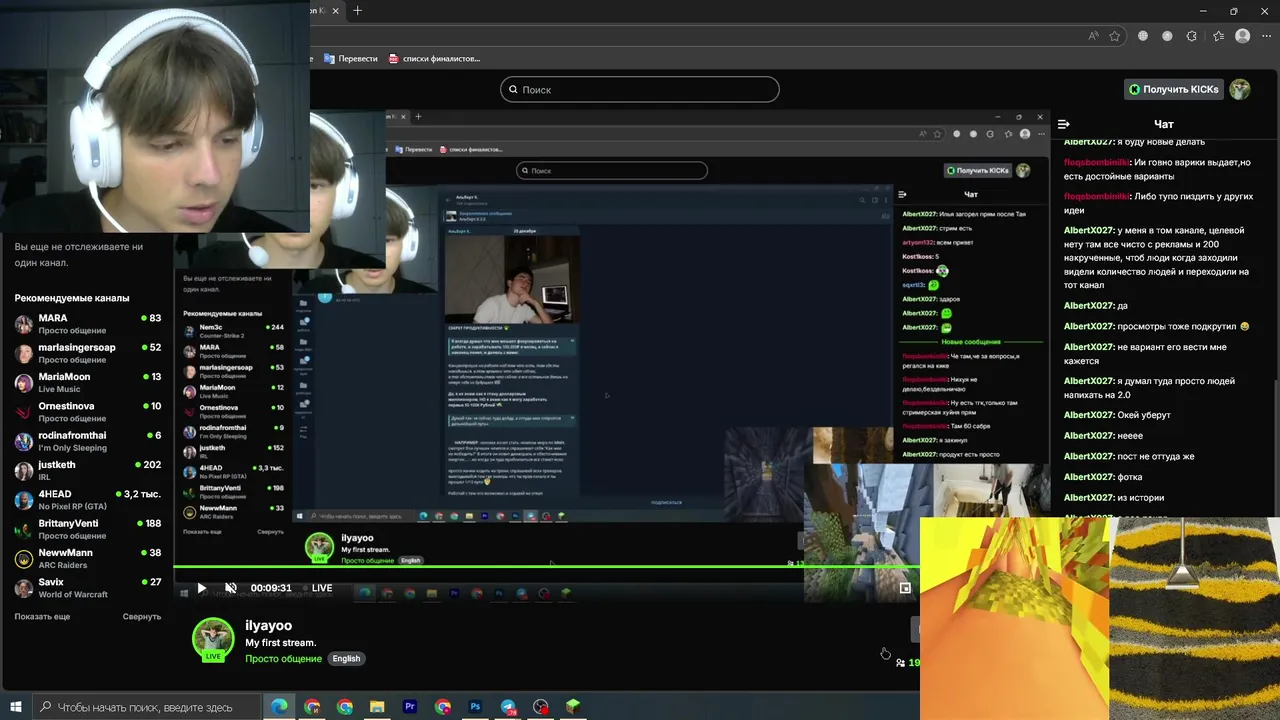Screen dimensions: 1280x720
Task: Click the Windows taskbar search box
Action: 146,707
